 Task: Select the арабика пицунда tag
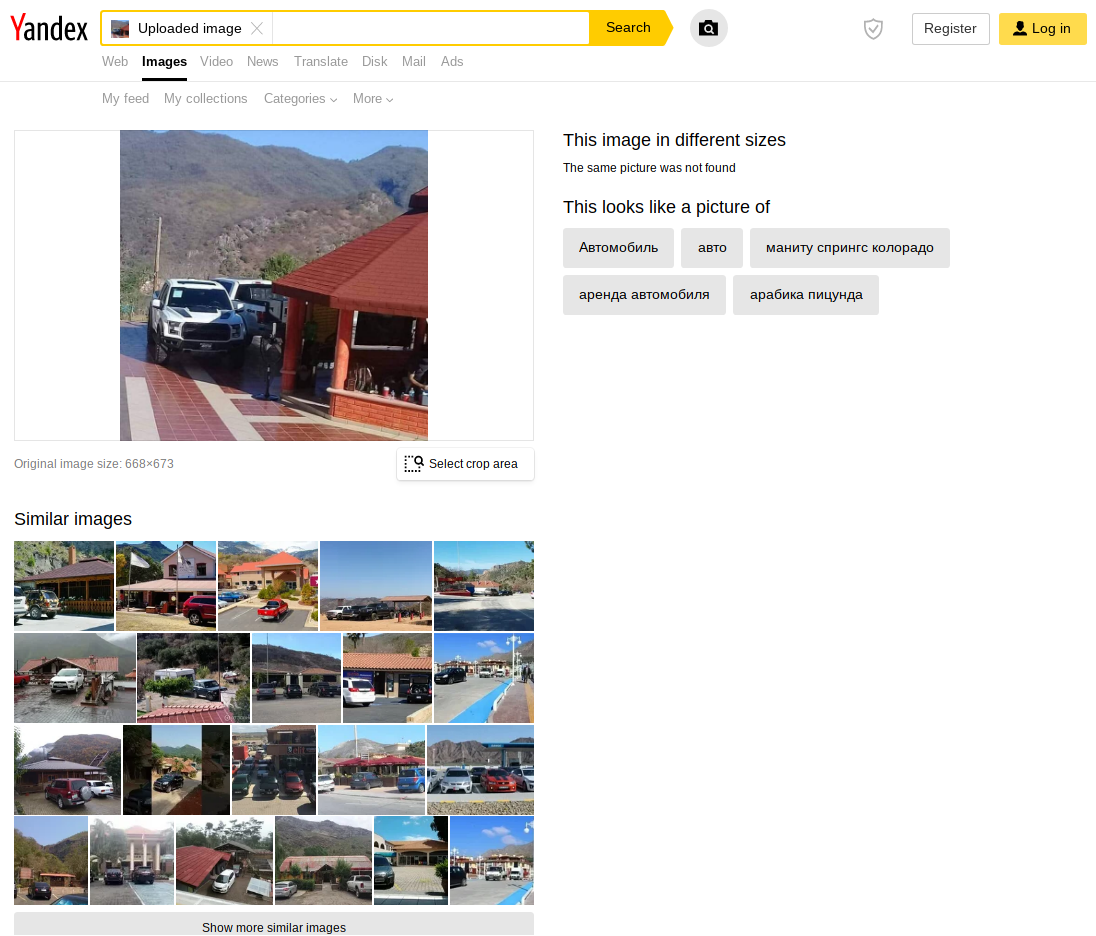point(805,295)
